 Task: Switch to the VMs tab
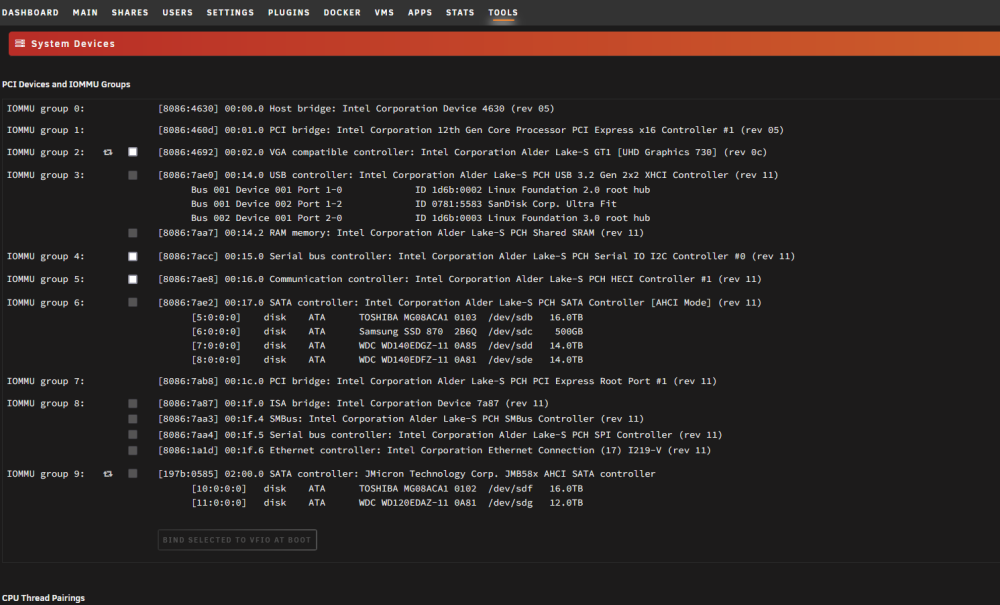384,12
